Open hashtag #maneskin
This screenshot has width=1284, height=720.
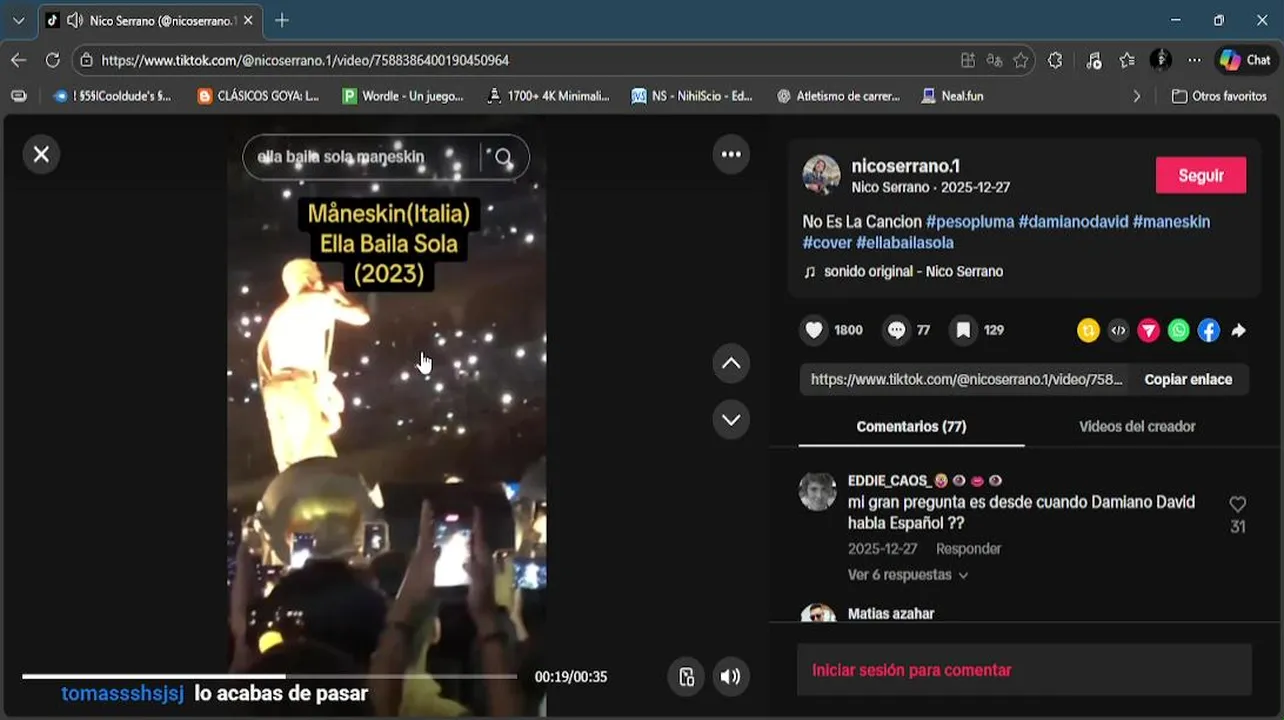[x=1171, y=222]
